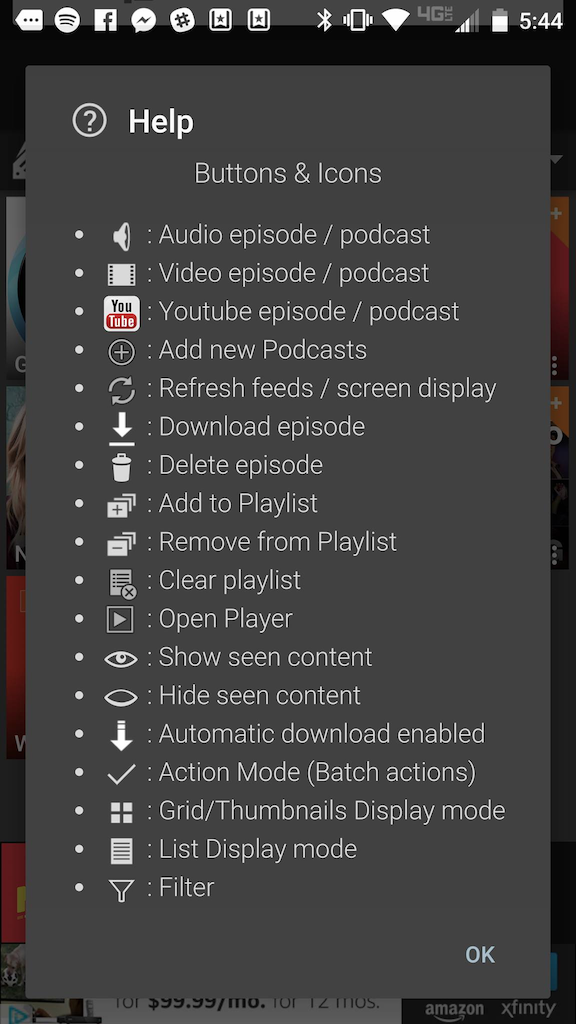Tap the Open Player play icon

(x=120, y=620)
